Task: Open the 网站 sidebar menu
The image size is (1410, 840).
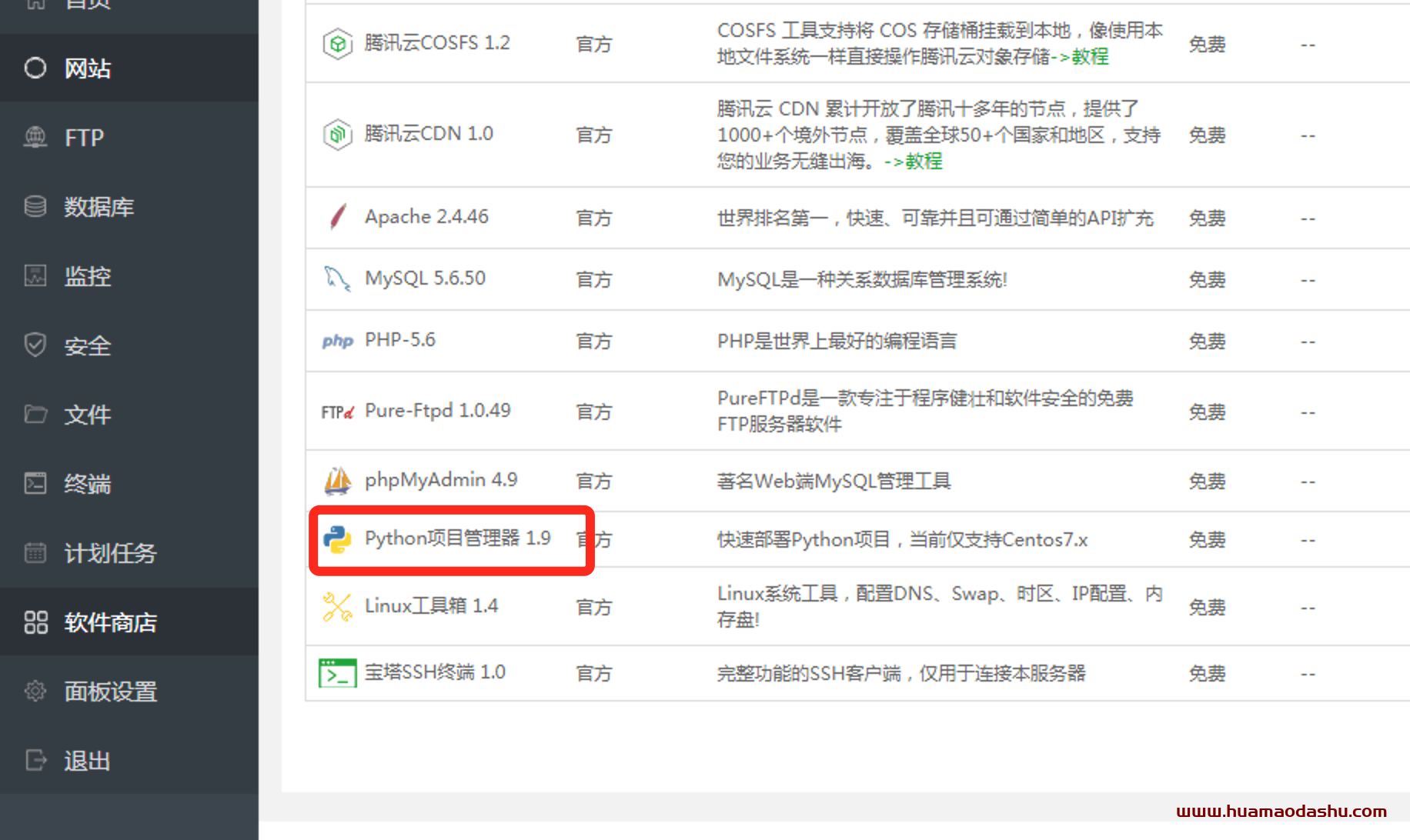Action: click(129, 68)
